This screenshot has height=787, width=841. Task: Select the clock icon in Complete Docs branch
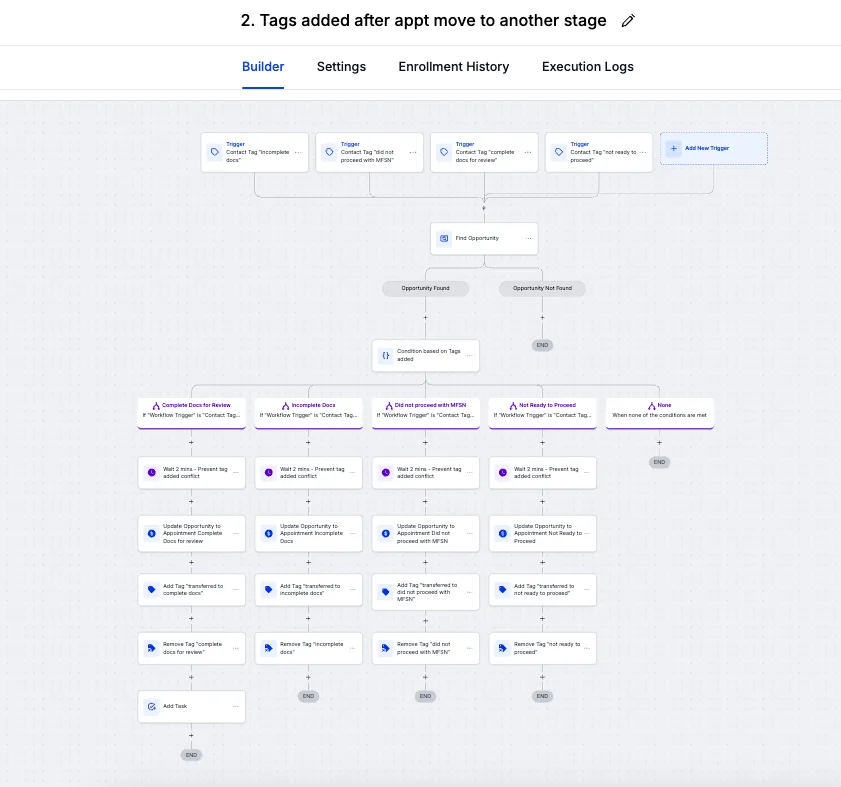coord(151,472)
